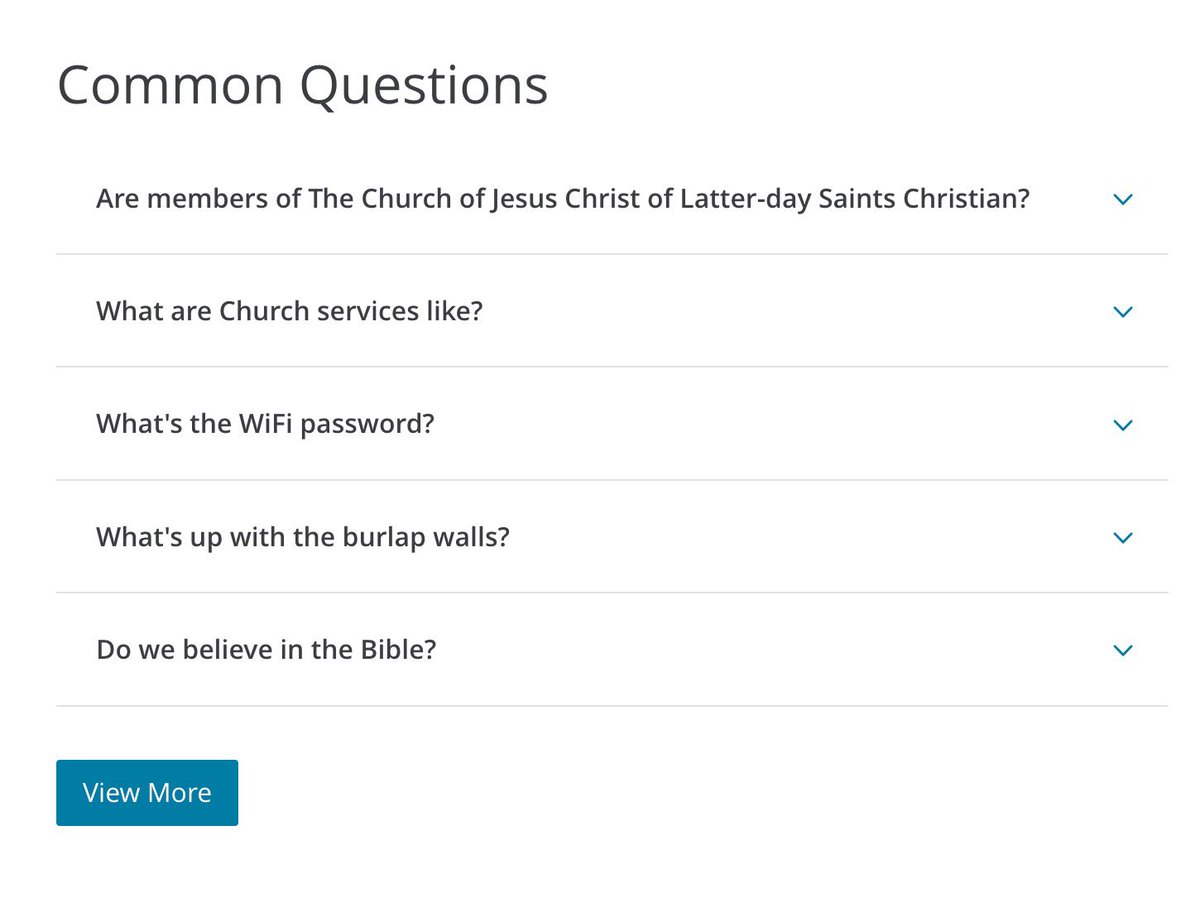Click chevron beside the Latter-day Saints Christian question
The height and width of the screenshot is (922, 1200).
1122,199
